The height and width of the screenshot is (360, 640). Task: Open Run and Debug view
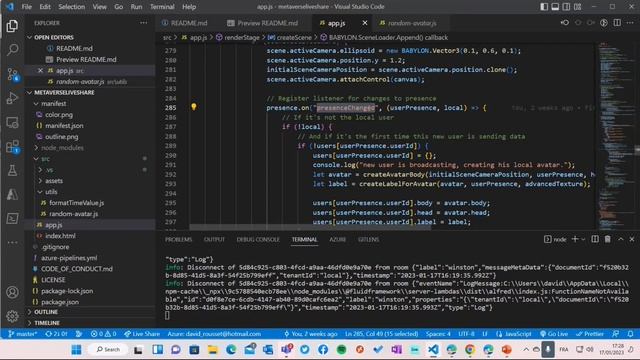tap(12, 98)
